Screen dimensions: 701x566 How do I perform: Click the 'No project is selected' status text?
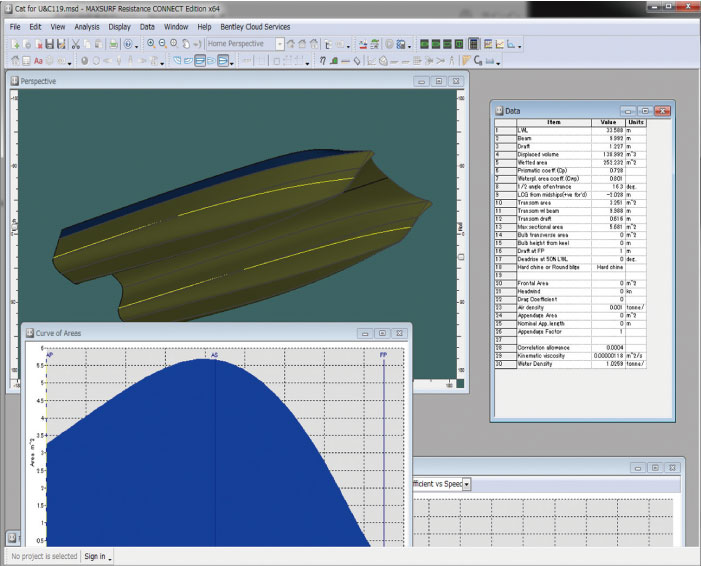[x=44, y=556]
